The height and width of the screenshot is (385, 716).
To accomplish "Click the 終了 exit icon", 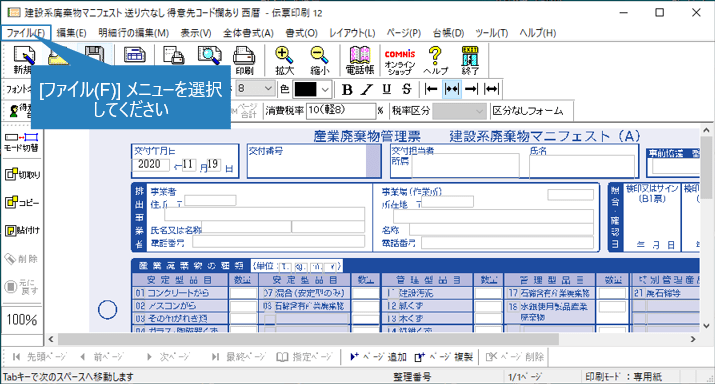I will click(470, 60).
